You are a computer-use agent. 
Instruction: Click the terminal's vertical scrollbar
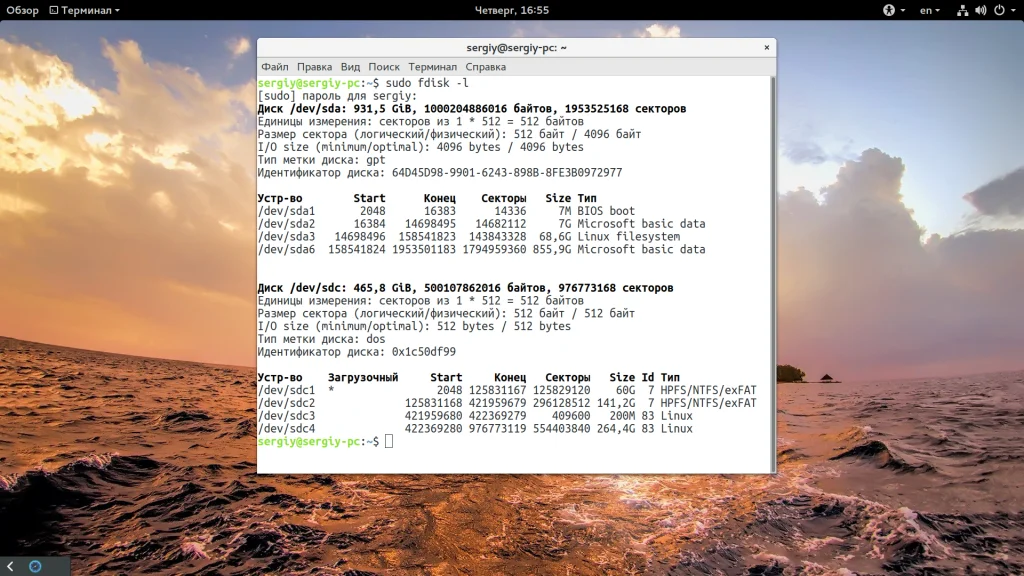click(772, 270)
